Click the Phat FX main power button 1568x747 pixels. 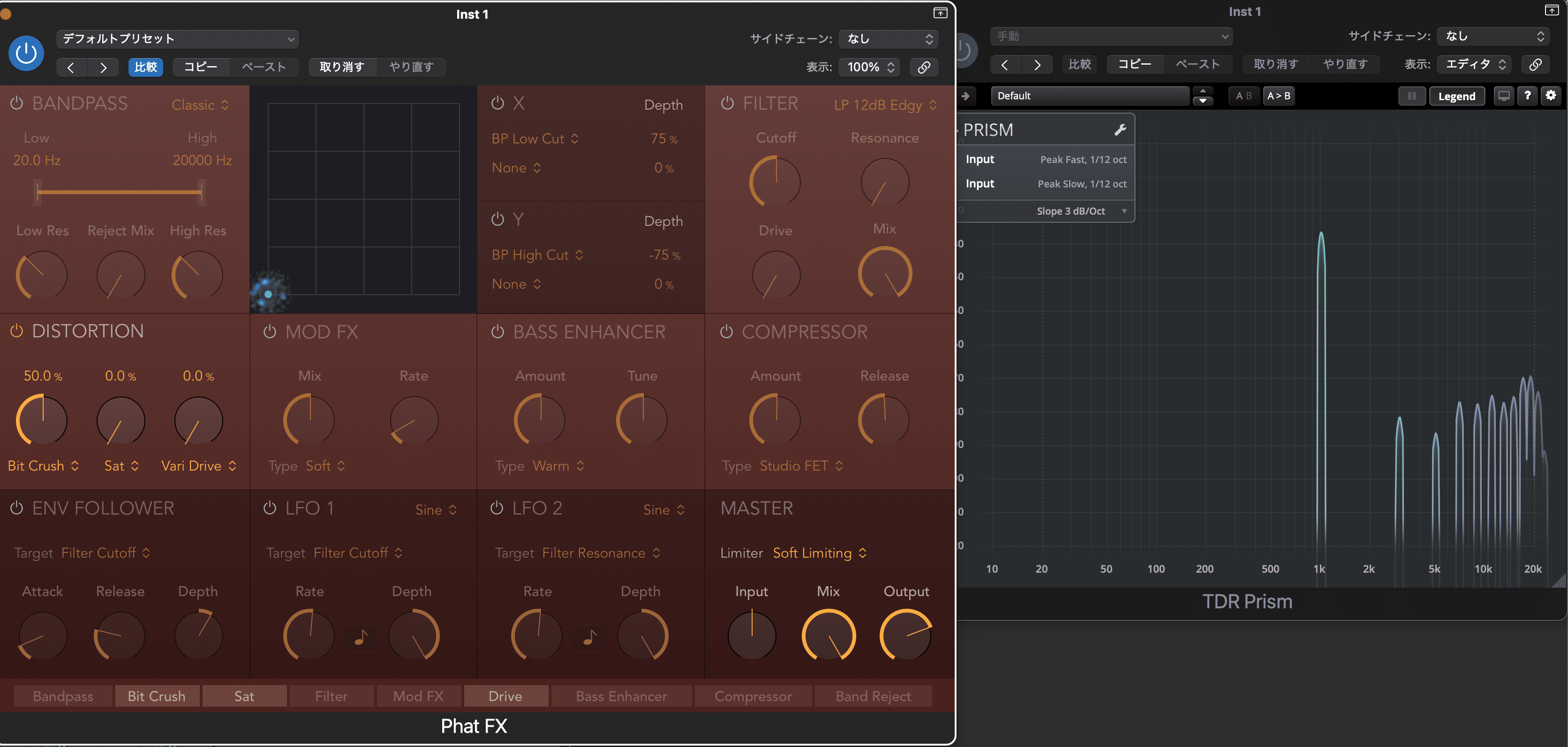pos(26,53)
